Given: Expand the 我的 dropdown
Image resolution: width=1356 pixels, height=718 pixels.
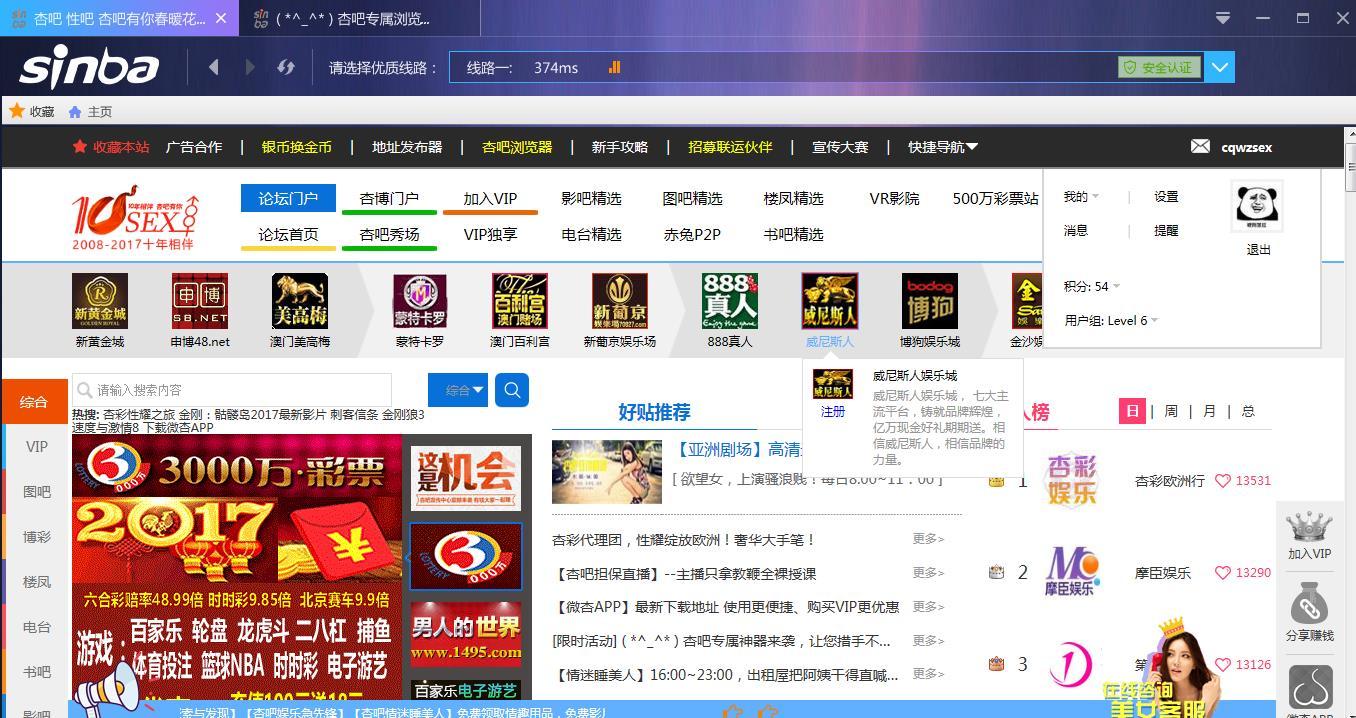Looking at the screenshot, I should click(1081, 196).
